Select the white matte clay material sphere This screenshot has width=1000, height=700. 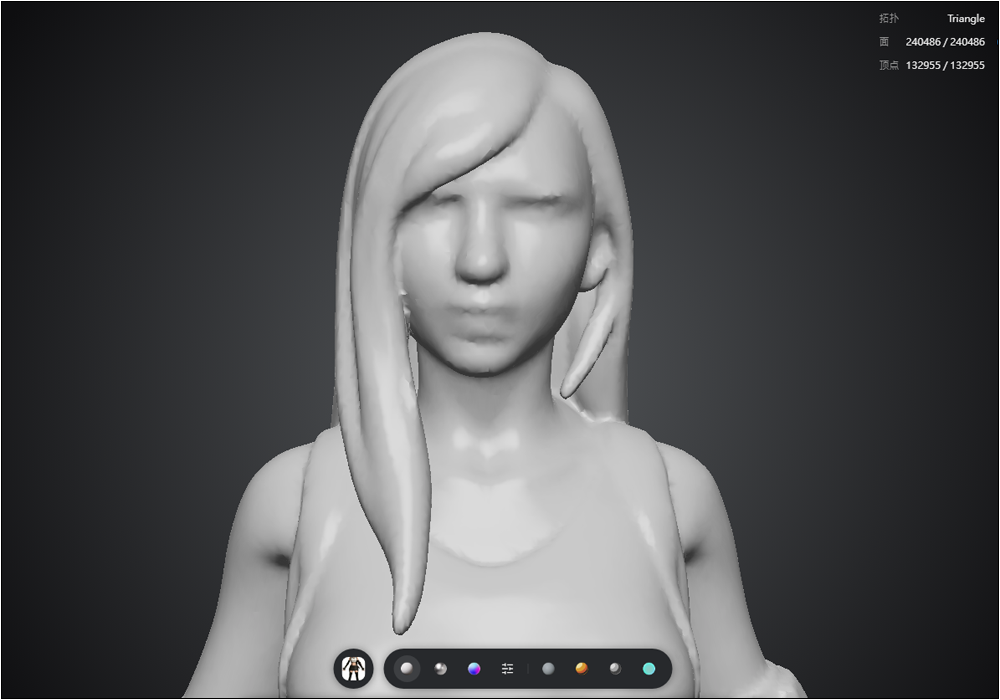click(x=406, y=669)
